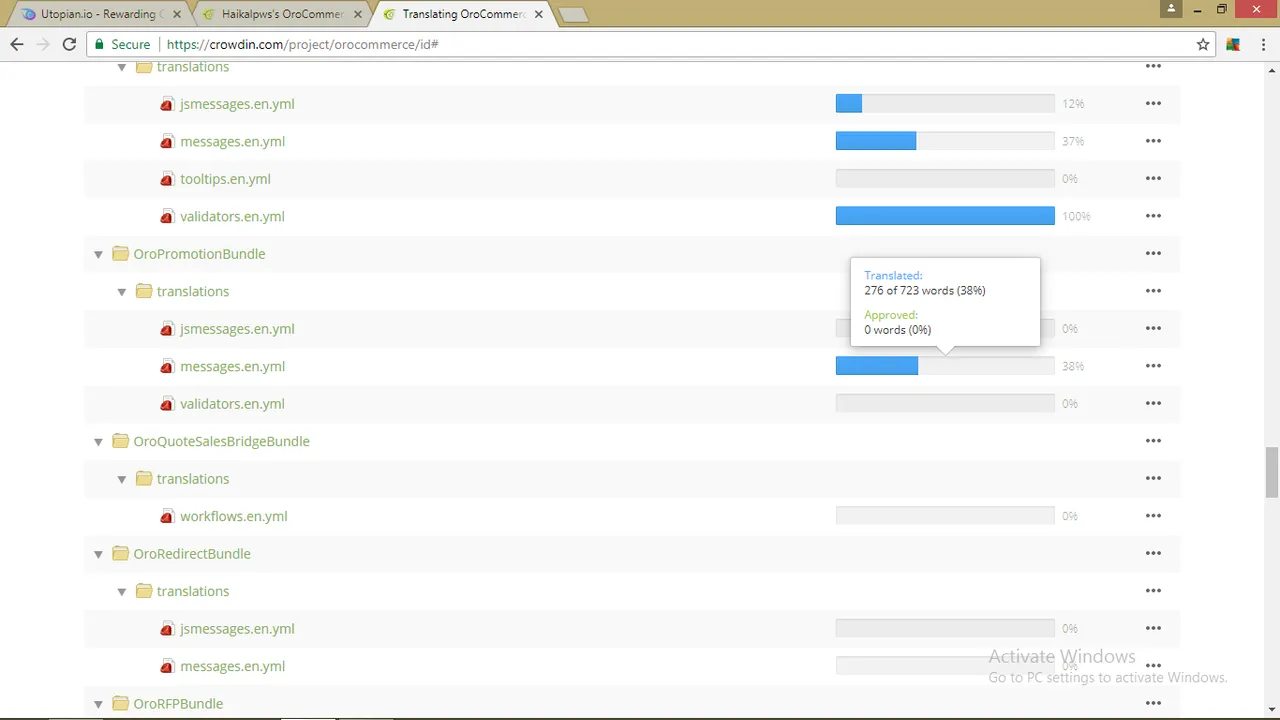Open Chrome user profile button in title bar
Image resolution: width=1280 pixels, height=720 pixels.
click(1170, 8)
